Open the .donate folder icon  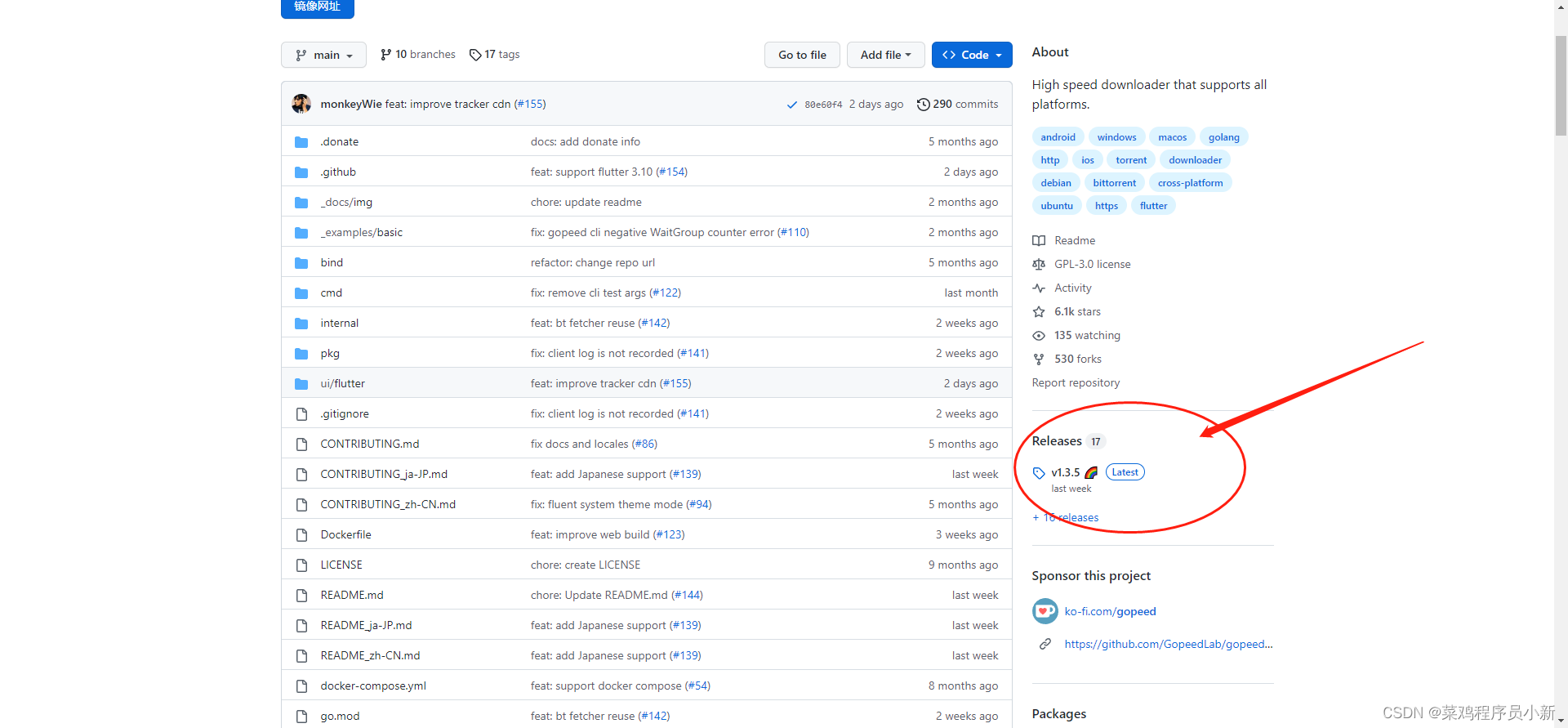tap(301, 142)
